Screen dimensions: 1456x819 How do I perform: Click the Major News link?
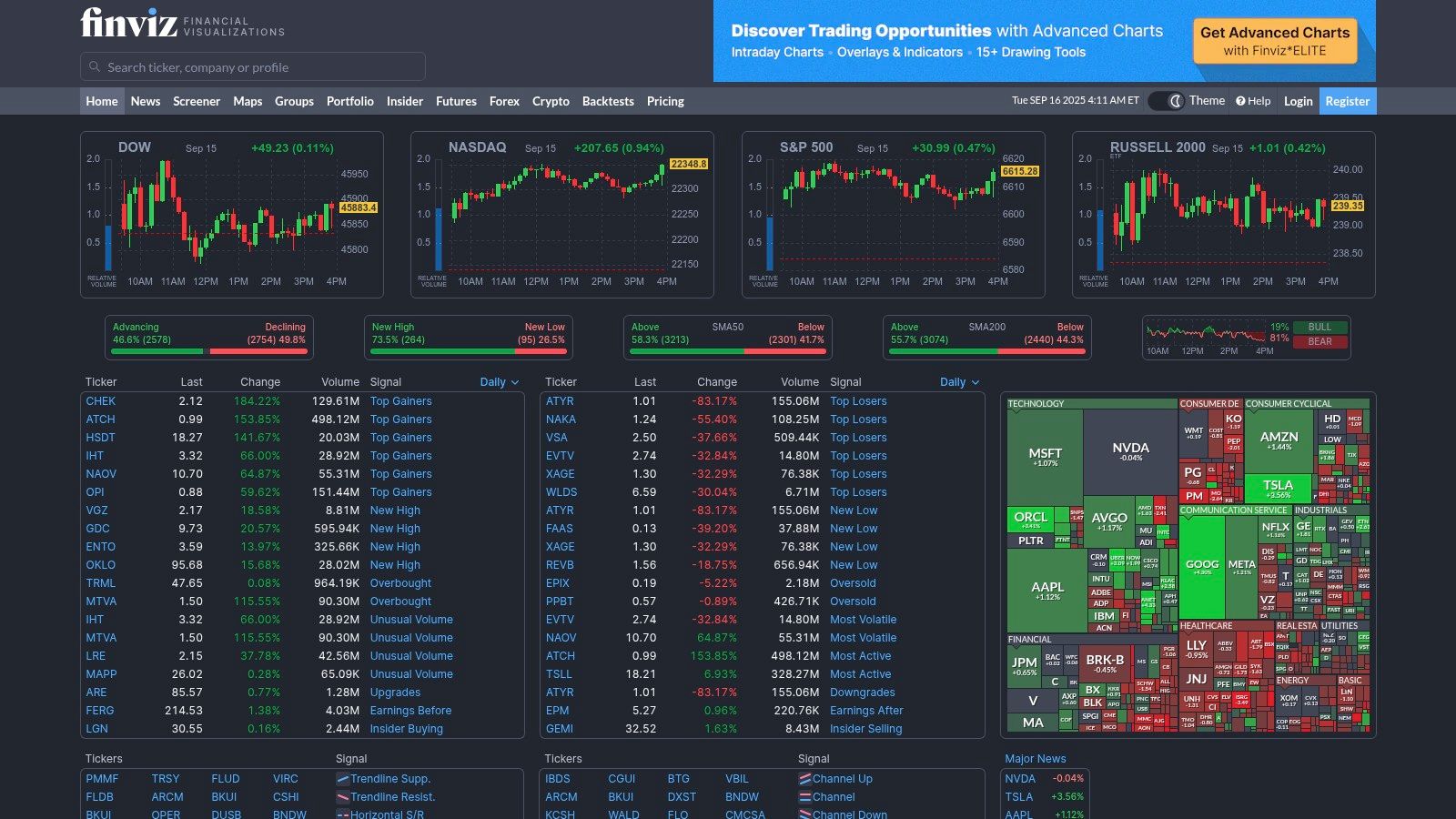pos(1036,759)
